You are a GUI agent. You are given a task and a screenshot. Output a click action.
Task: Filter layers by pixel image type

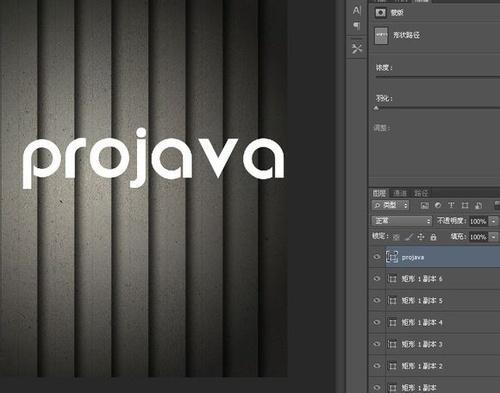coord(425,205)
